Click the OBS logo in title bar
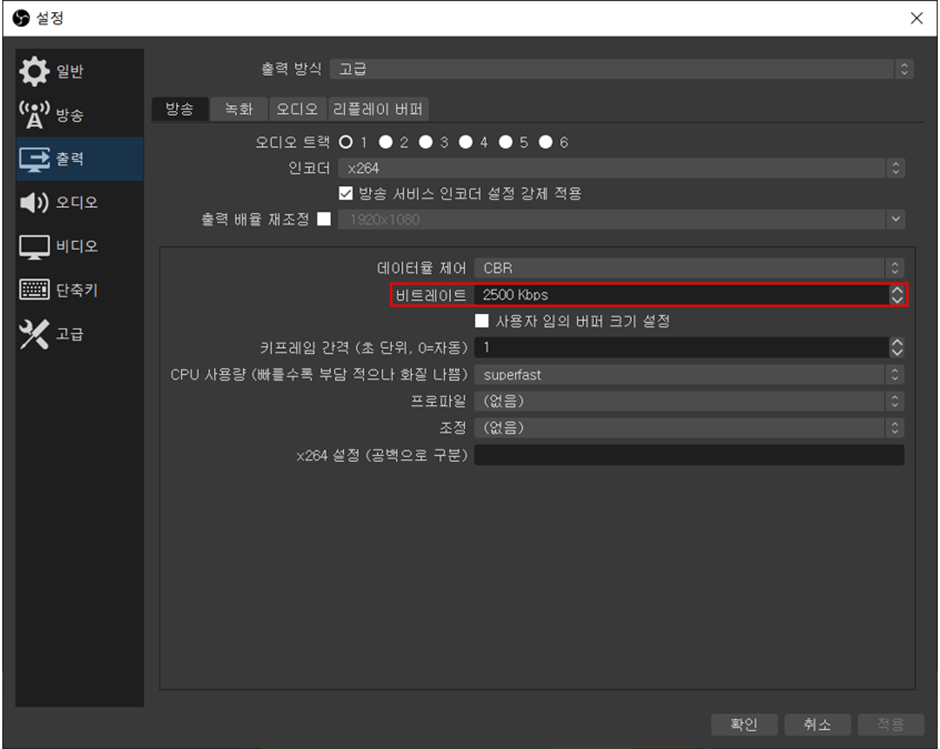Screen dimensions: 940x749 [19, 18]
